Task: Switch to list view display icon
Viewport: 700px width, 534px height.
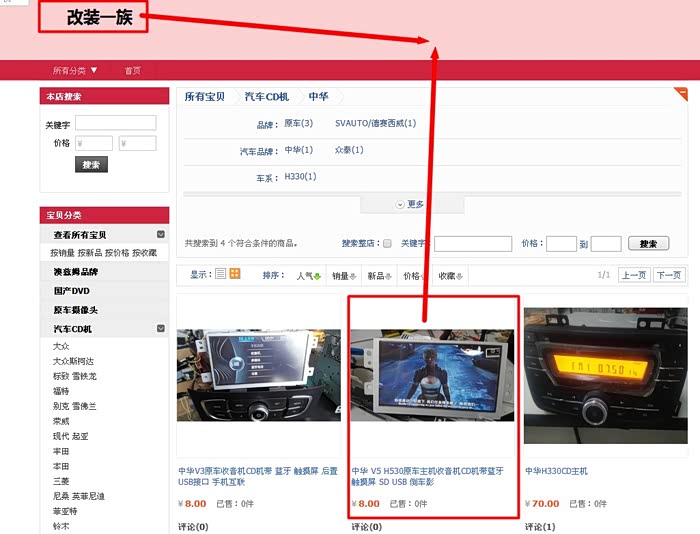Action: [x=221, y=274]
